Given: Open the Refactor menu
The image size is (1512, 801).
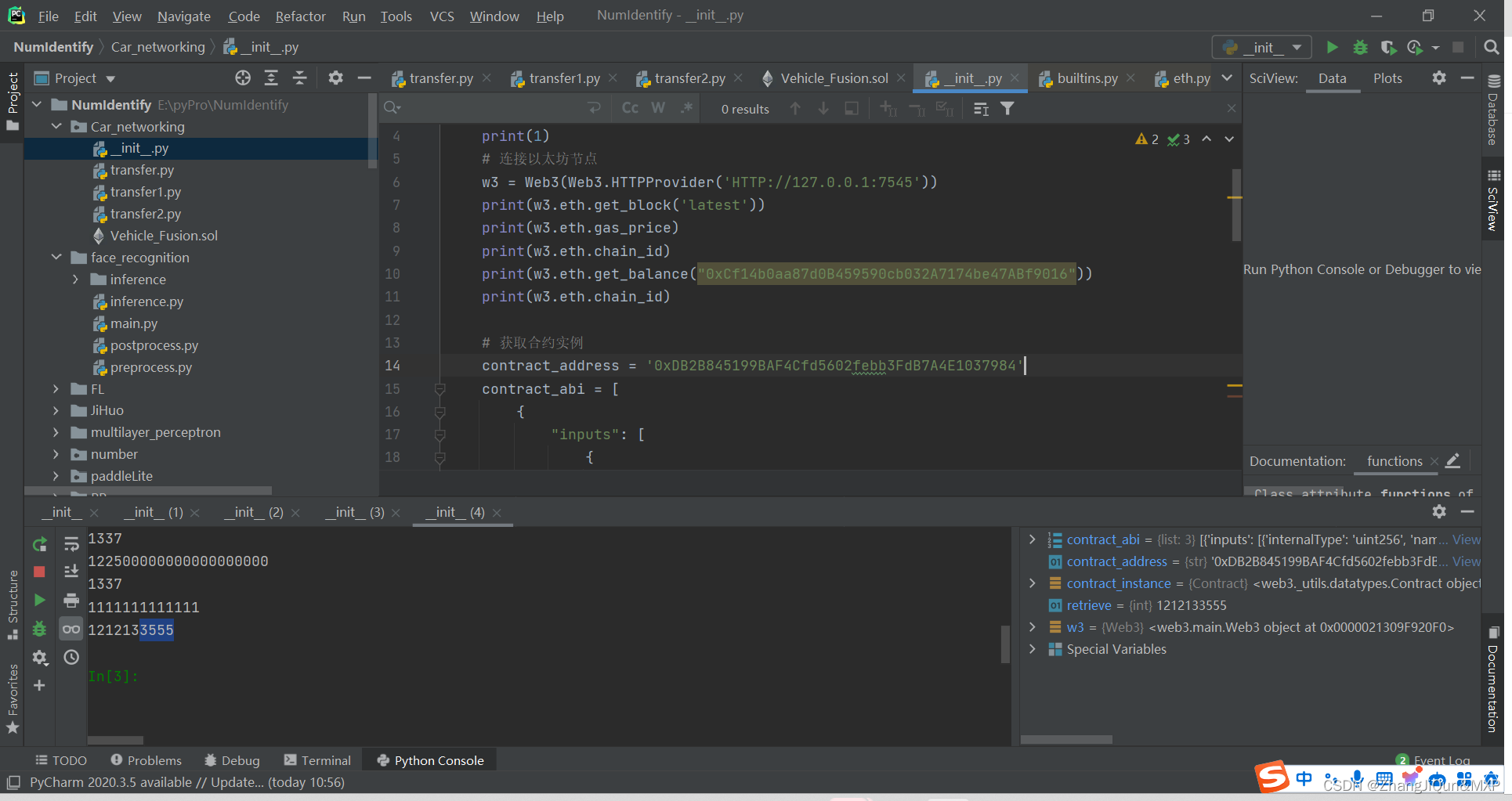Looking at the screenshot, I should (300, 16).
